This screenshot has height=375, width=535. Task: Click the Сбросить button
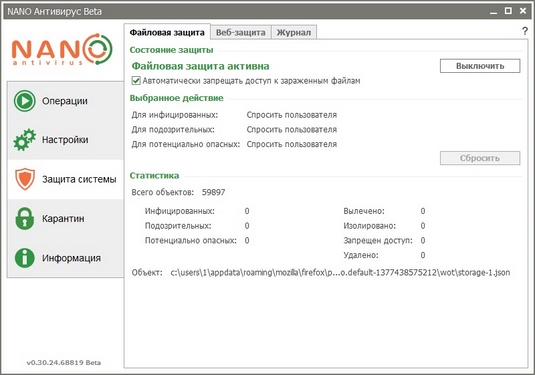pyautogui.click(x=480, y=158)
